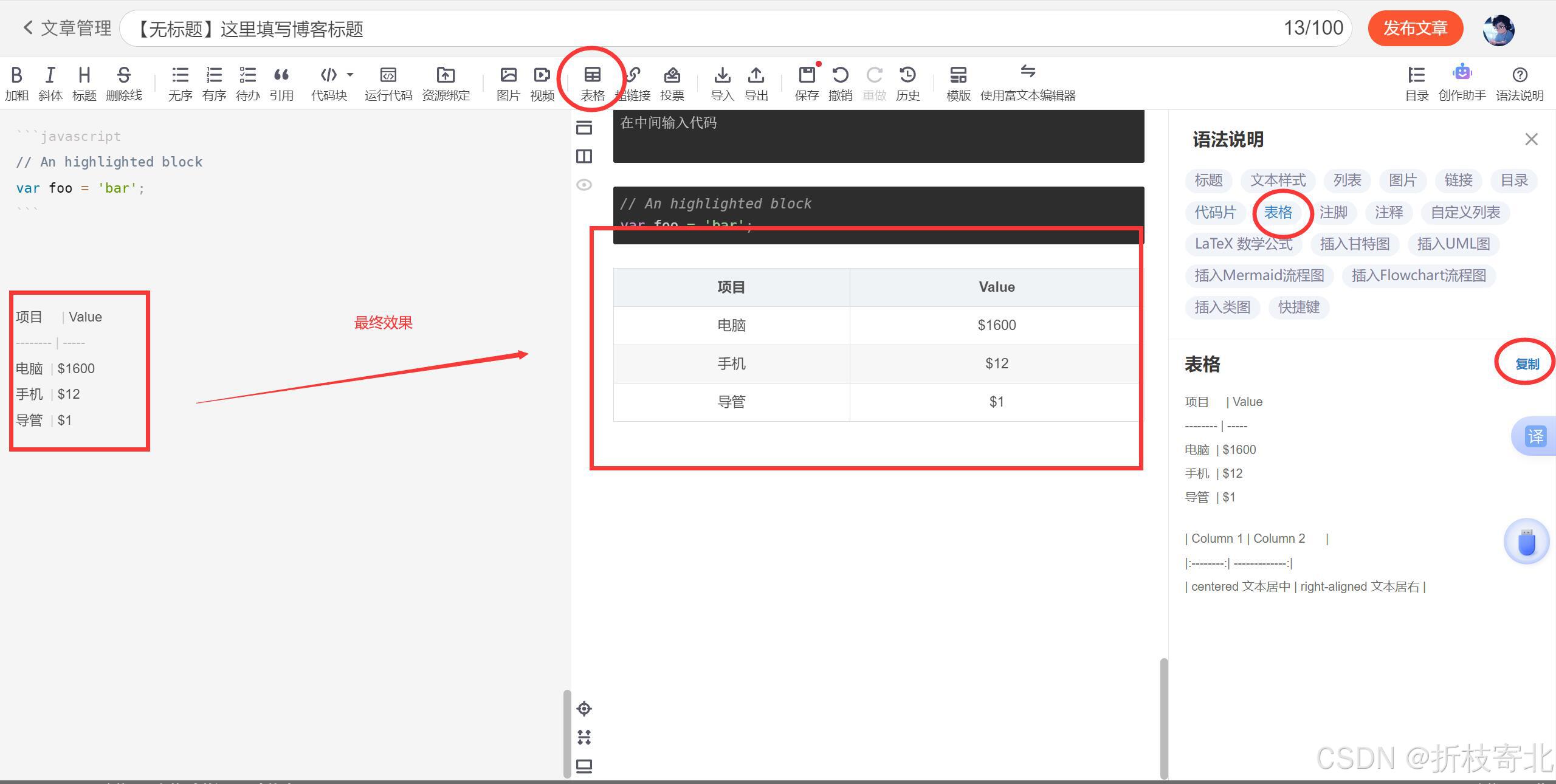The image size is (1556, 784).
Task: Select the 链接 syntax tab
Action: point(1458,181)
